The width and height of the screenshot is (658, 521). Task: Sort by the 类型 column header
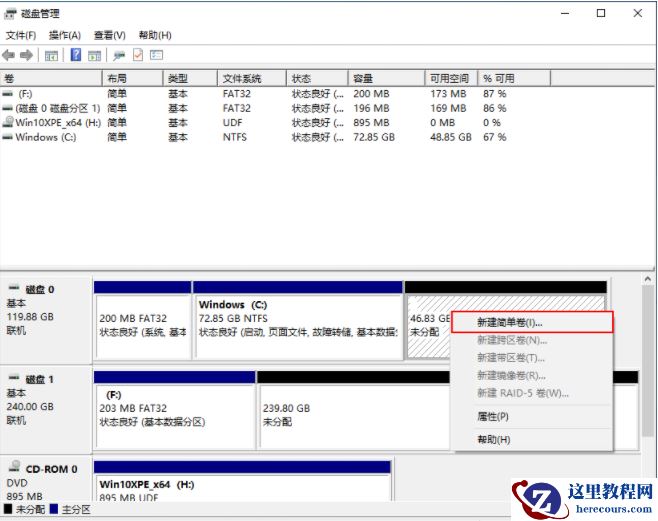click(190, 78)
